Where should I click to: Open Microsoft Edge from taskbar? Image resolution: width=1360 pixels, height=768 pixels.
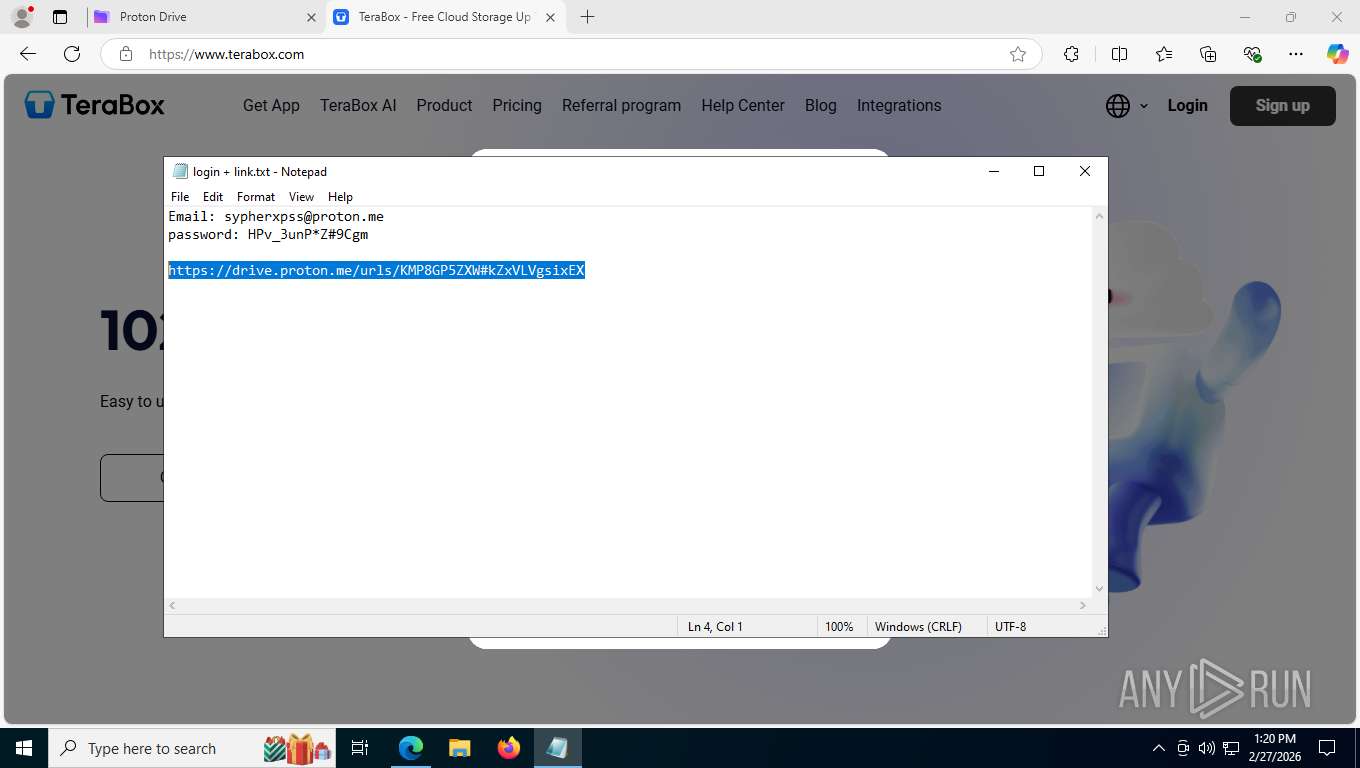point(411,748)
